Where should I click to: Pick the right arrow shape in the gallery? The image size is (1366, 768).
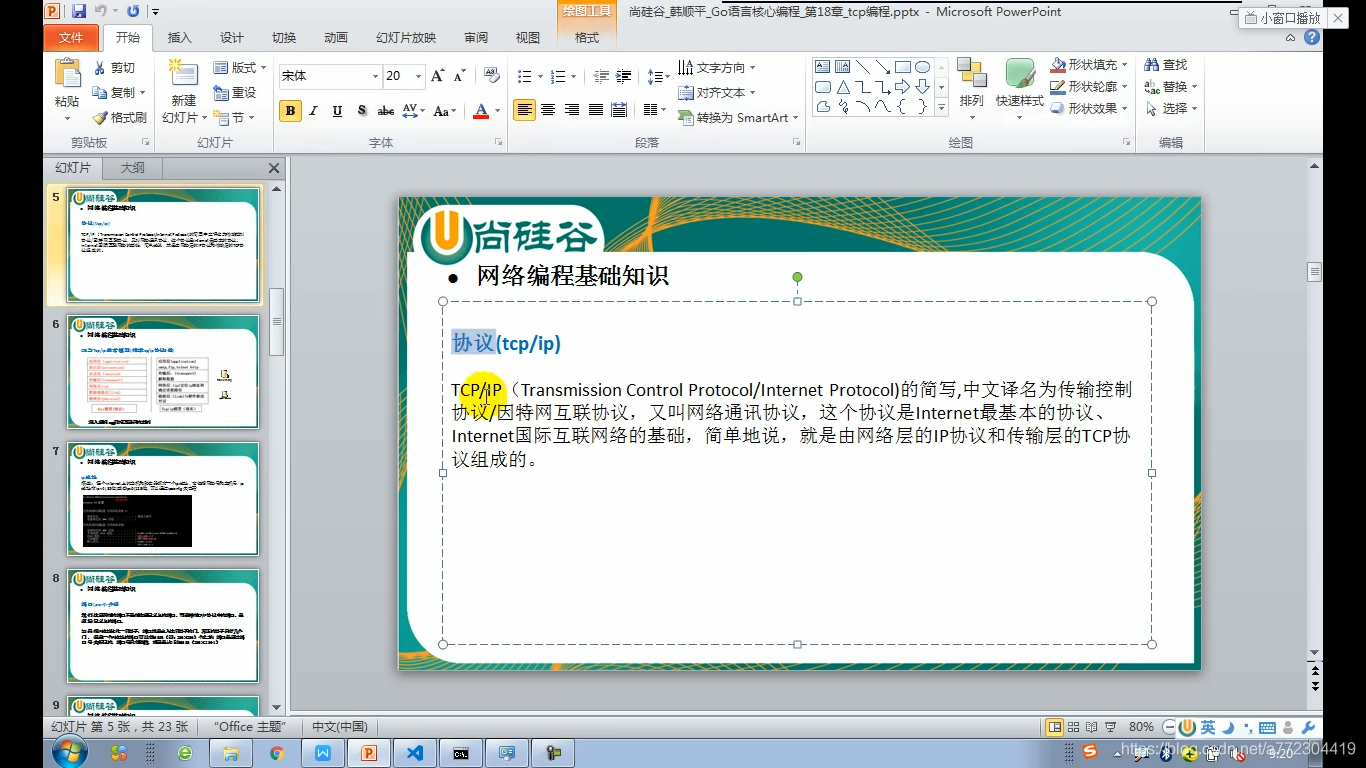902,87
